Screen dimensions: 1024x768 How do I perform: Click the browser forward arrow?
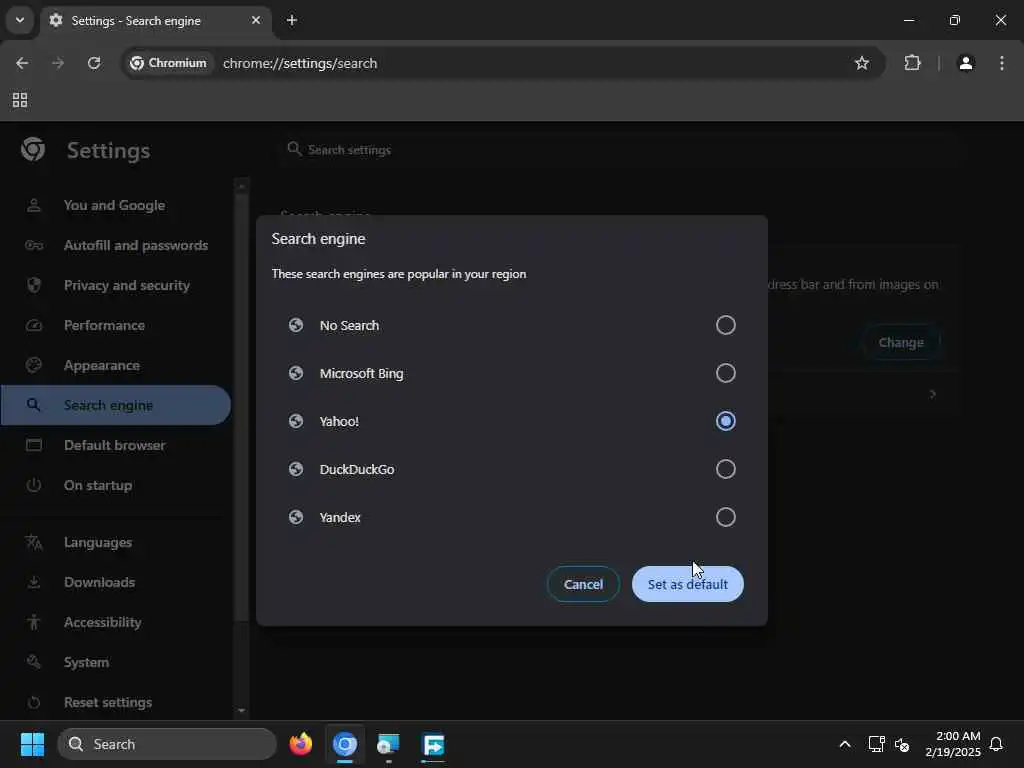coord(58,63)
